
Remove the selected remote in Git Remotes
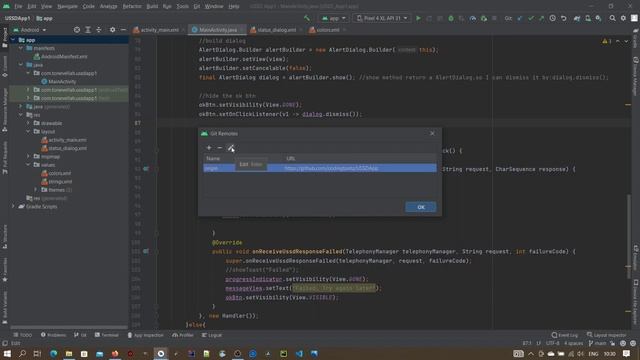tap(220, 148)
